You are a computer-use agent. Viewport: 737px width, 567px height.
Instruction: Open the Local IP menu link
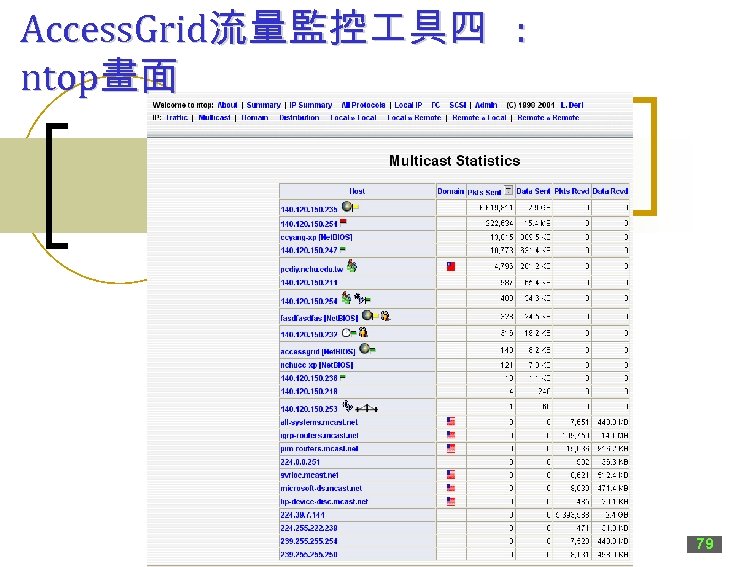click(408, 105)
